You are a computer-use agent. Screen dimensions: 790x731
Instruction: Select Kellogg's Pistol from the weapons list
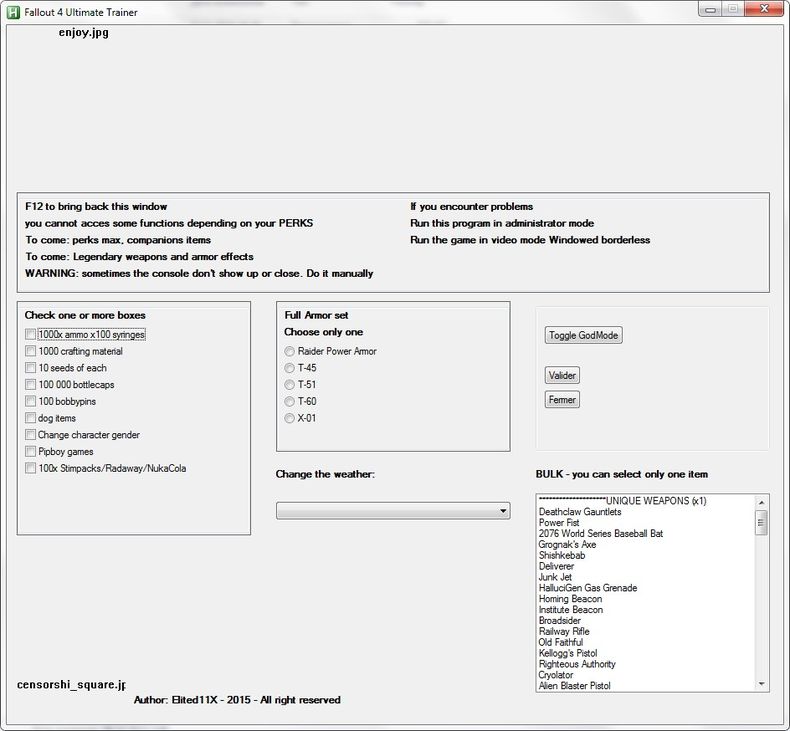pyautogui.click(x=568, y=653)
